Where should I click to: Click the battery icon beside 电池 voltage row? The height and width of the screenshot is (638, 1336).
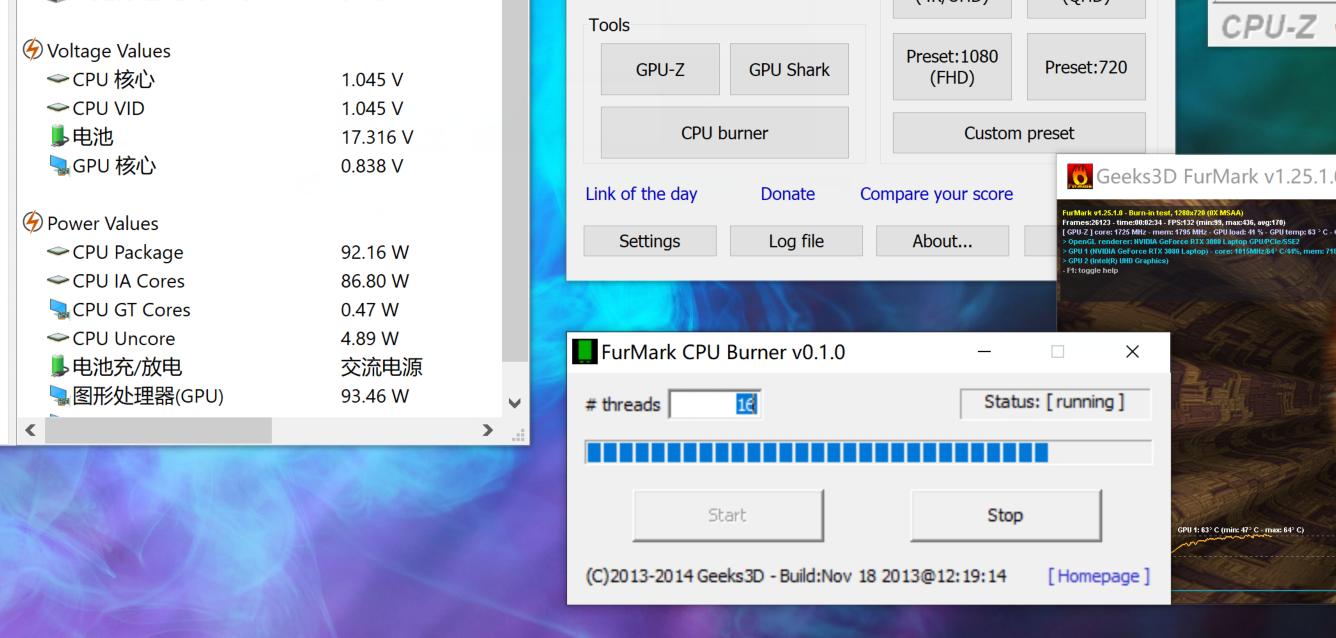point(58,137)
